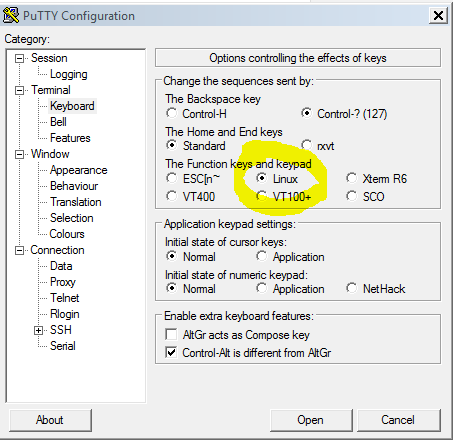453x440 pixels.
Task: Collapse the Terminal tree node
Action: pos(20,91)
